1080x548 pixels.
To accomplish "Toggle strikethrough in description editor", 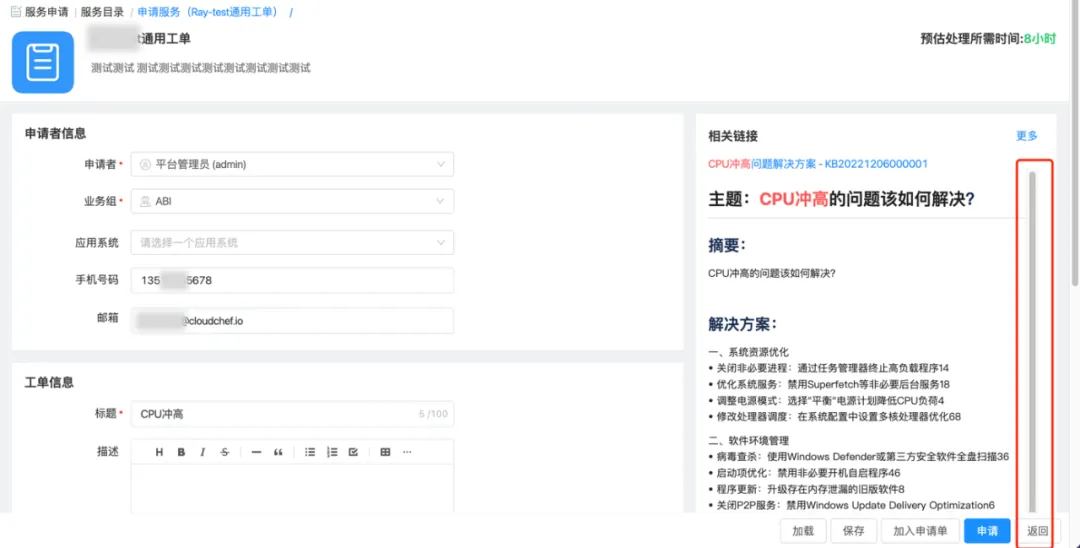I will (225, 452).
